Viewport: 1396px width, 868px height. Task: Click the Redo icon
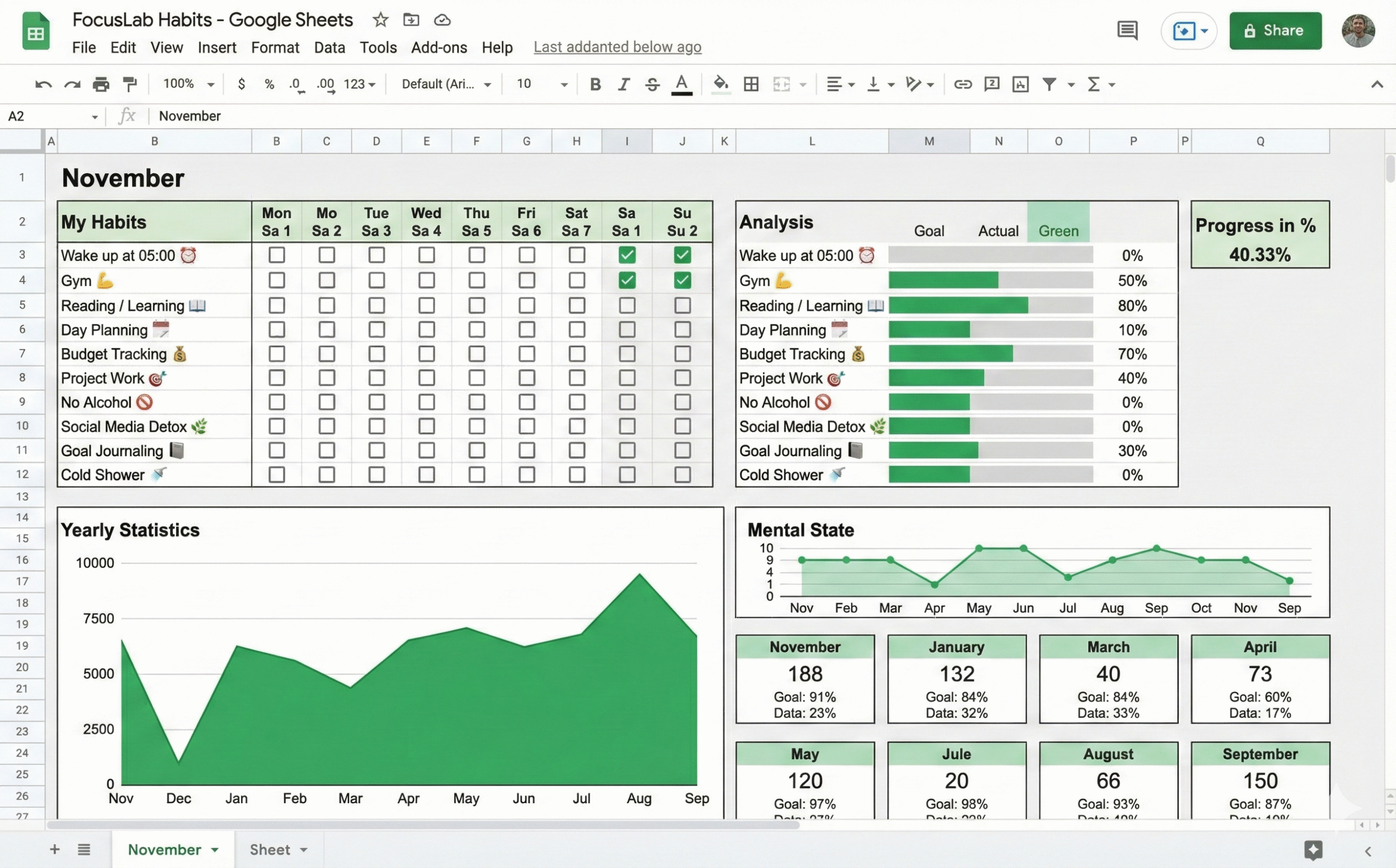(x=72, y=85)
